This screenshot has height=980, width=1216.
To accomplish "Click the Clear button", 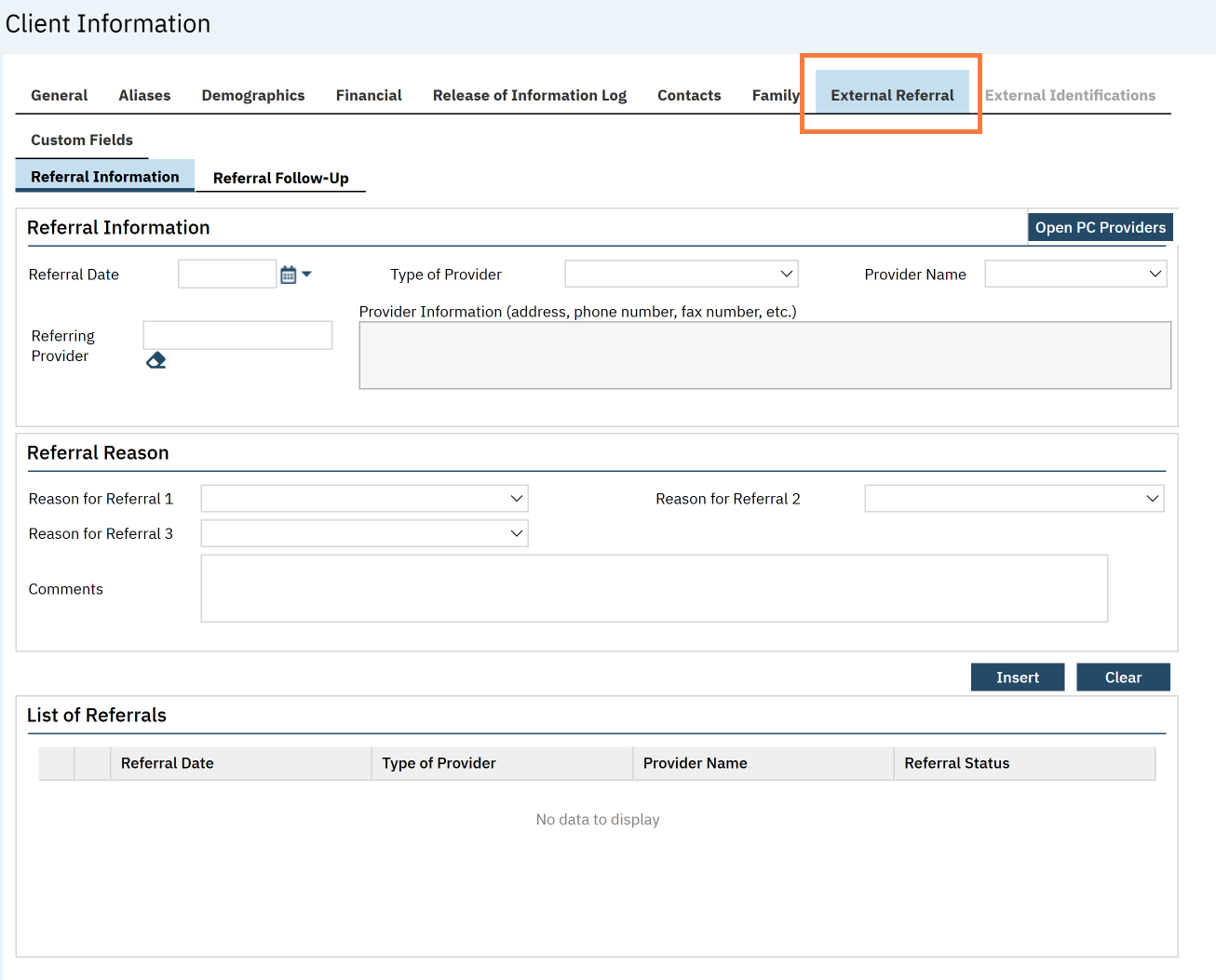I will pos(1122,678).
